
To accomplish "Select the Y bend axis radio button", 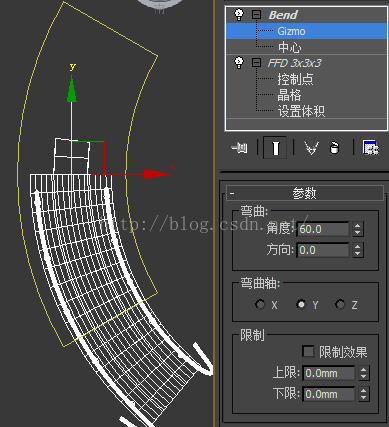I will 301,304.
